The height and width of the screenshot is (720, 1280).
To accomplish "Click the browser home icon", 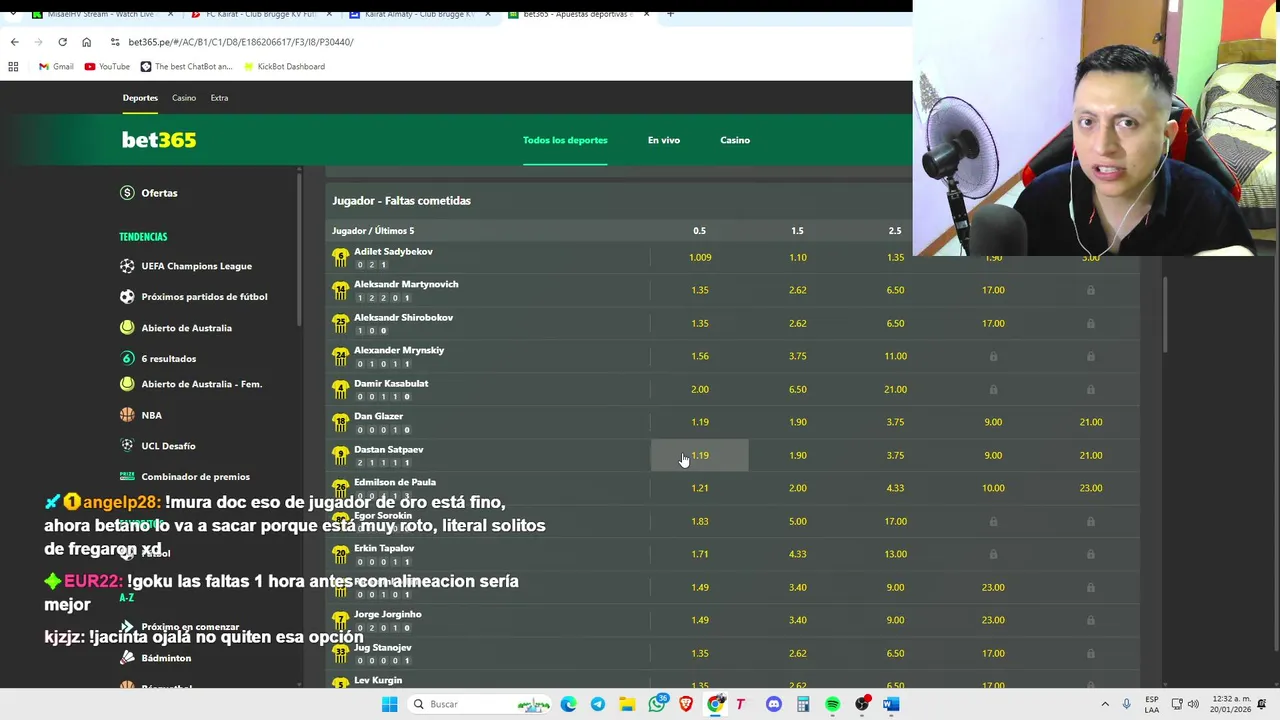I will click(86, 42).
